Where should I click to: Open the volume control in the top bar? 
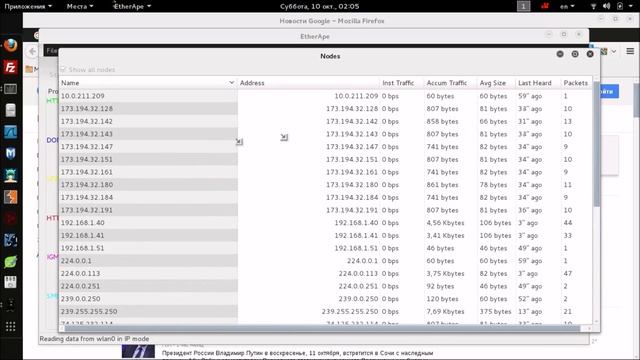pos(607,6)
